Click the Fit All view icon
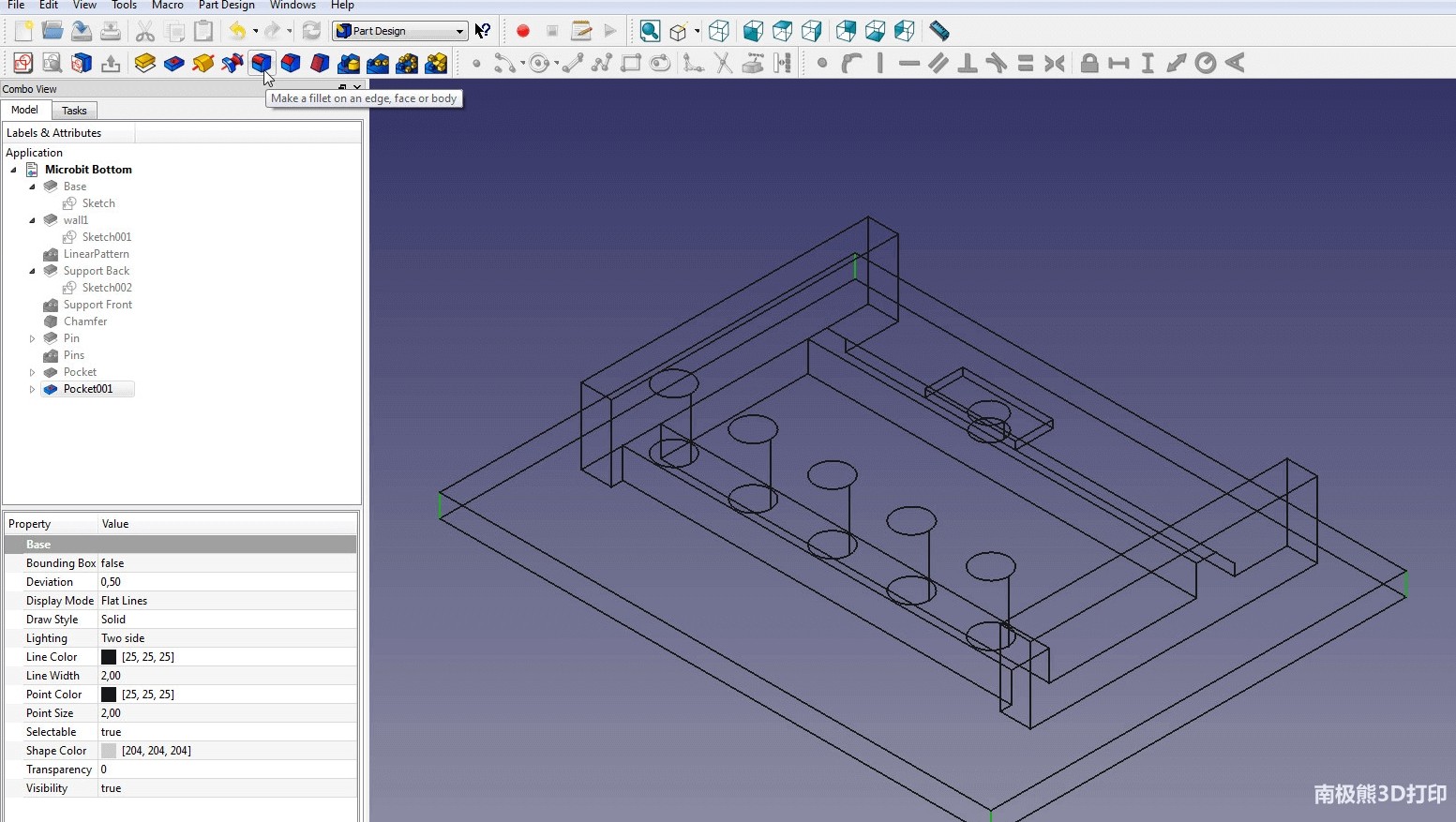Viewport: 1456px width, 822px height. (x=650, y=31)
